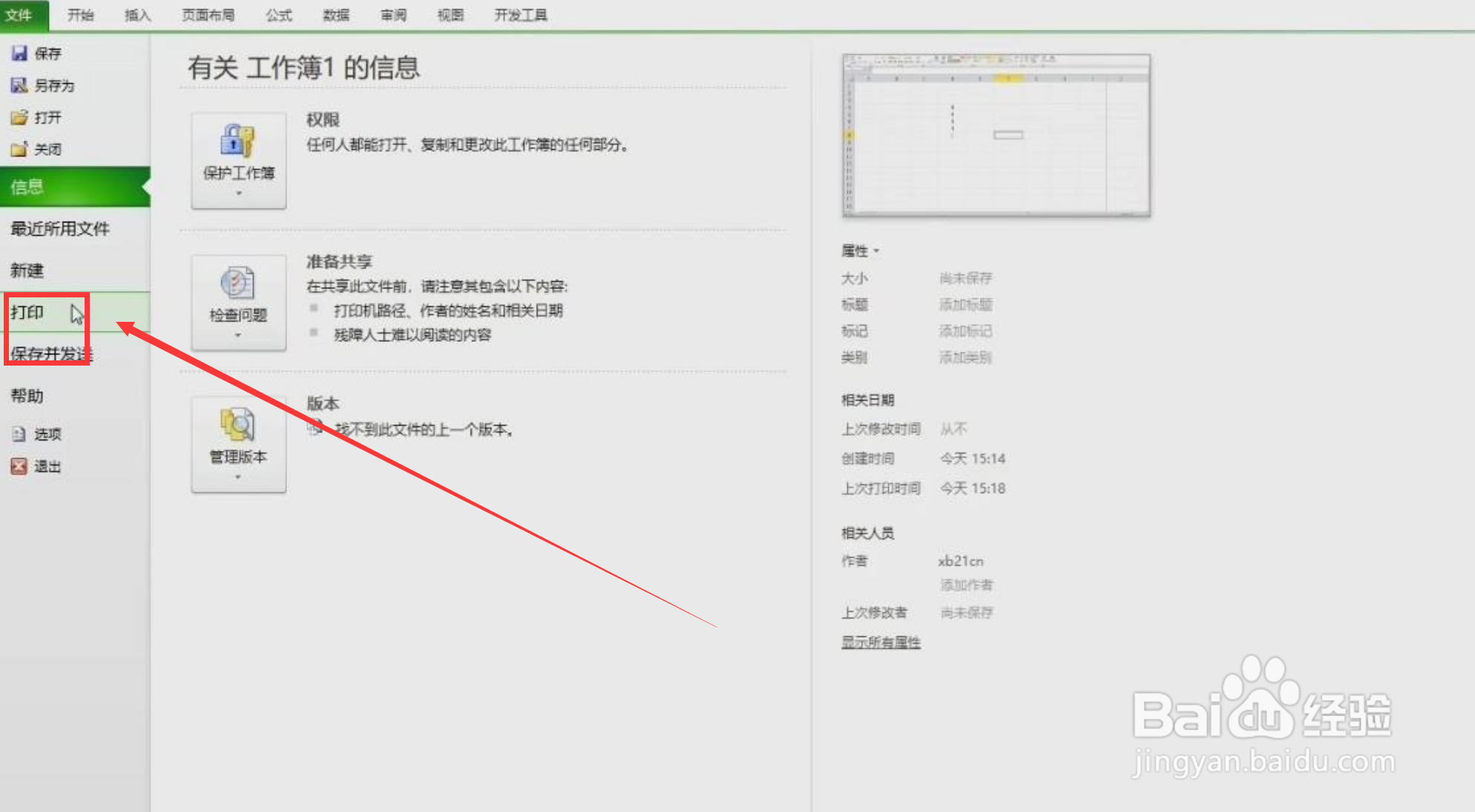Open a file via the 打开 icon
1475x812 pixels.
pyautogui.click(x=20, y=117)
